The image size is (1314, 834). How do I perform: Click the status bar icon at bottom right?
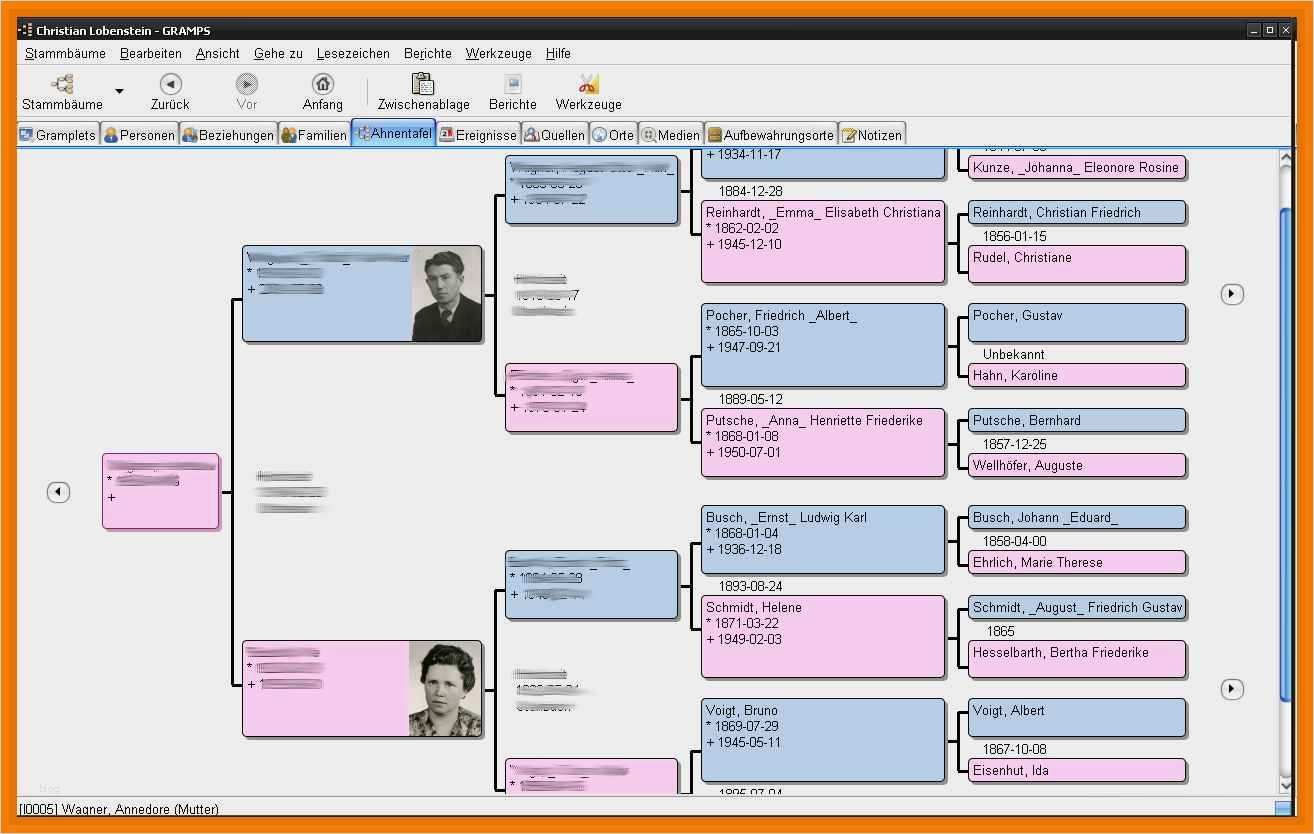pos(1282,808)
